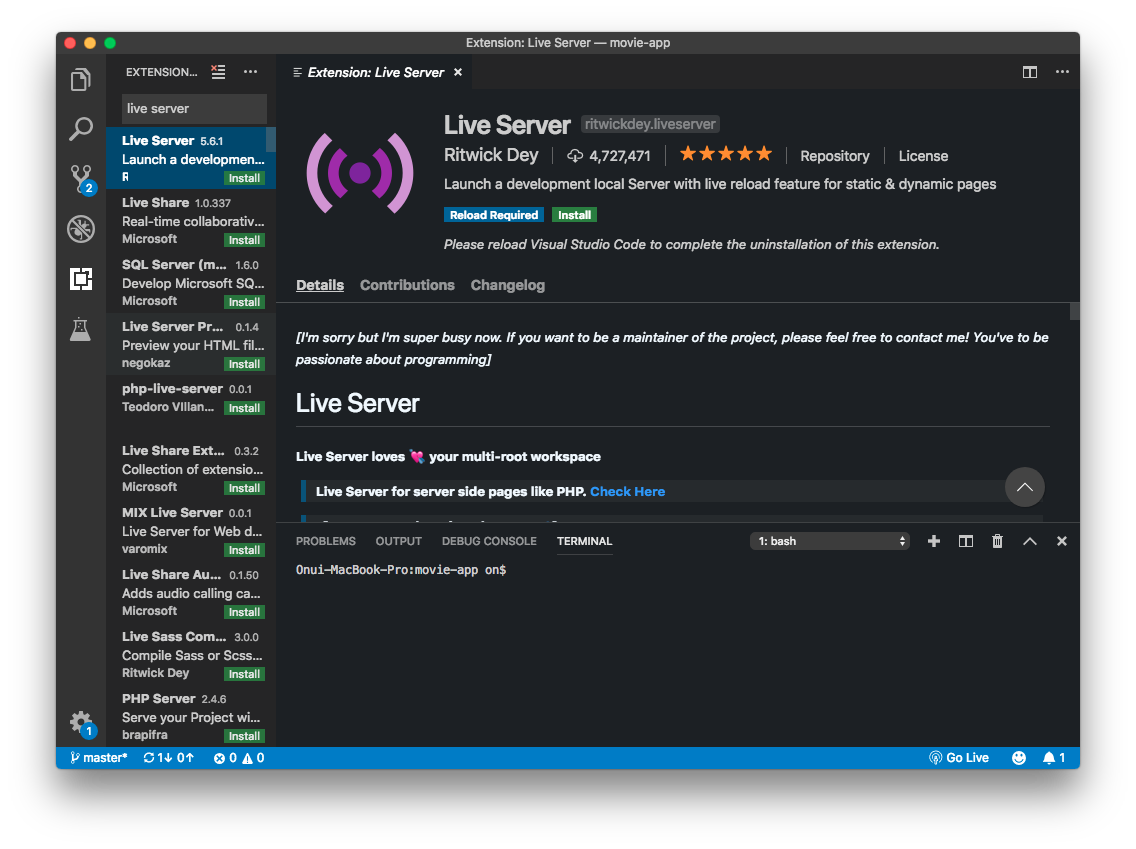This screenshot has width=1136, height=849.
Task: Install PHP Server extension
Action: tap(244, 737)
